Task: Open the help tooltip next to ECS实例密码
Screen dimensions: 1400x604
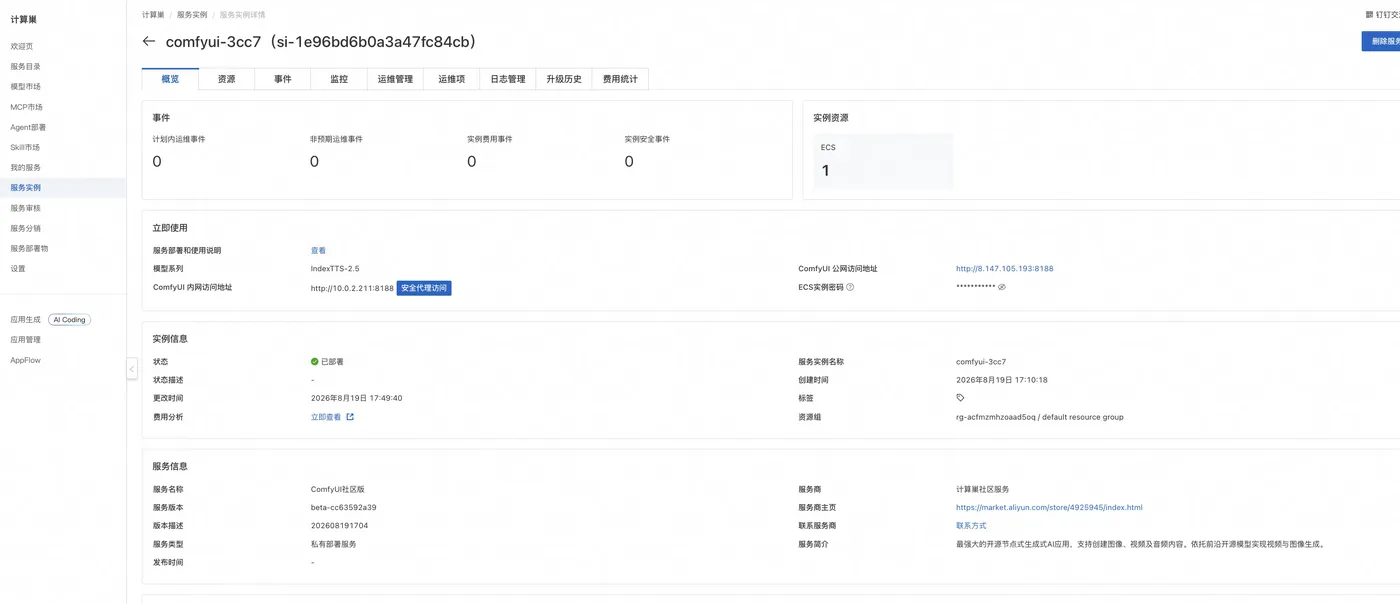Action: [850, 287]
